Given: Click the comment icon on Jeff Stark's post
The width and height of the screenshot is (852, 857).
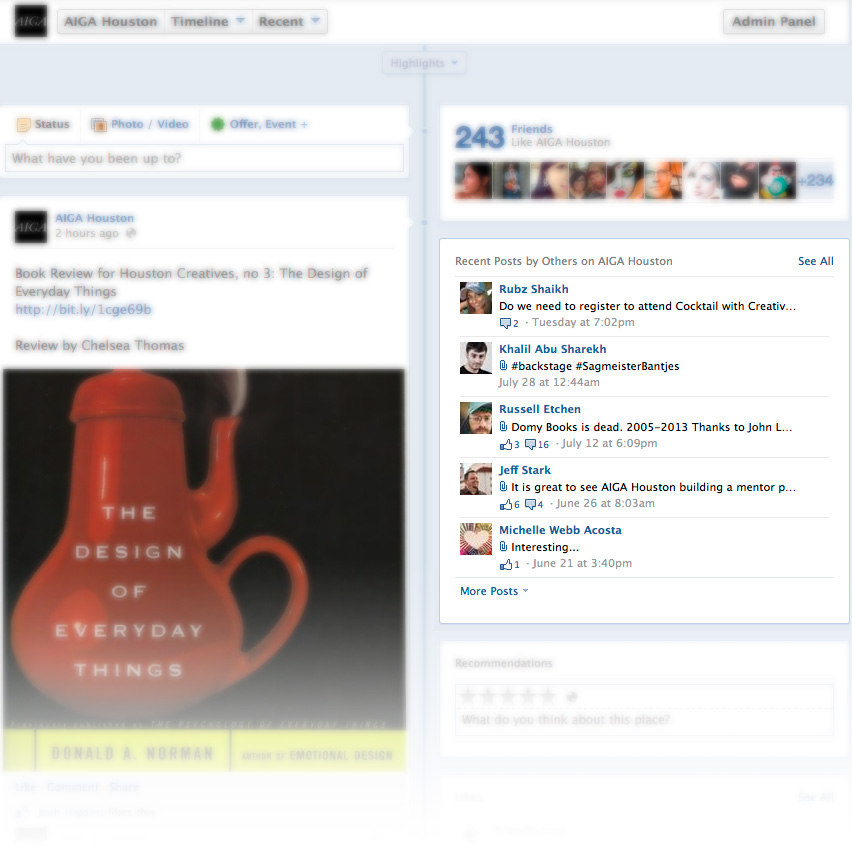Looking at the screenshot, I should coord(530,504).
